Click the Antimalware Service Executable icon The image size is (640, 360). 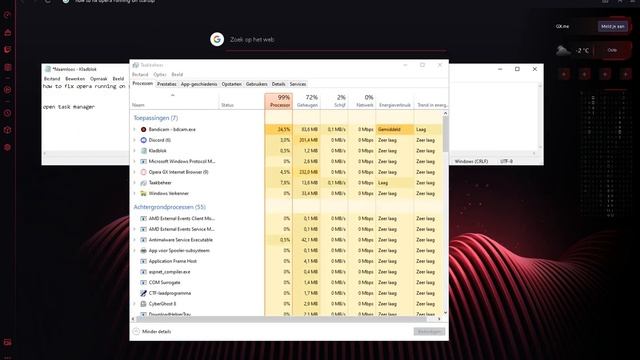[x=143, y=240]
